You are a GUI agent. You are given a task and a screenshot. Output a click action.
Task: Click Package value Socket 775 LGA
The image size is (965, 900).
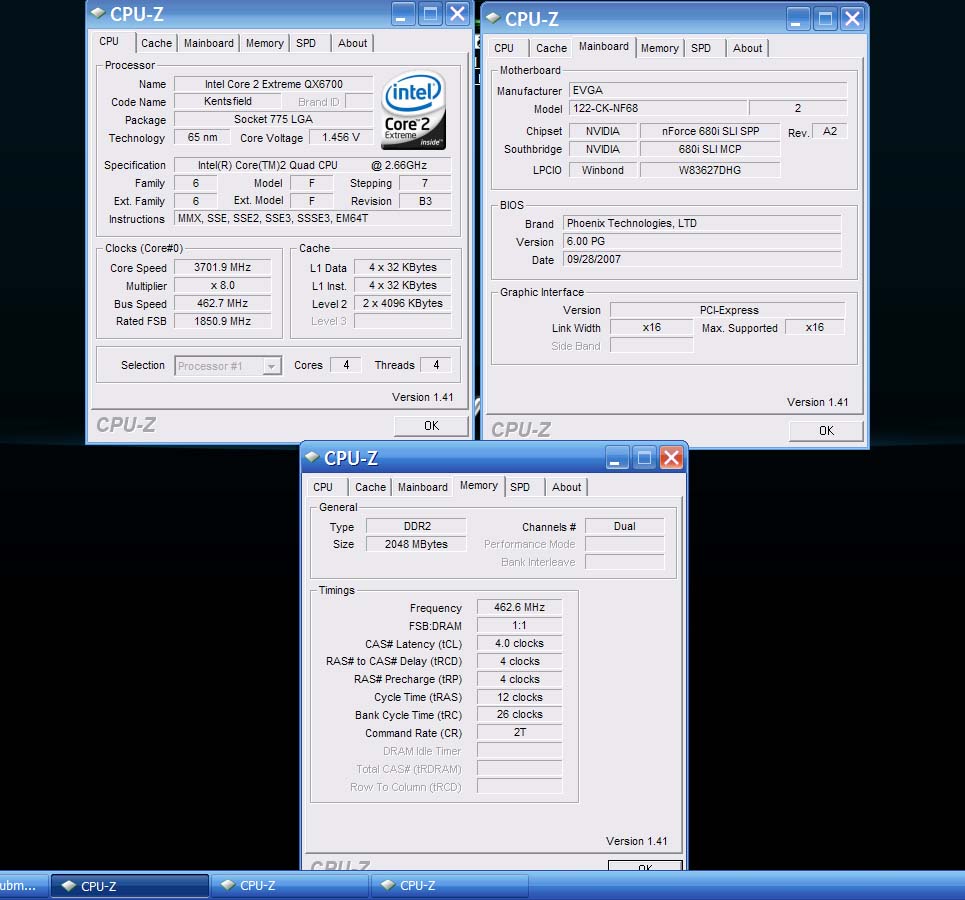coord(274,119)
